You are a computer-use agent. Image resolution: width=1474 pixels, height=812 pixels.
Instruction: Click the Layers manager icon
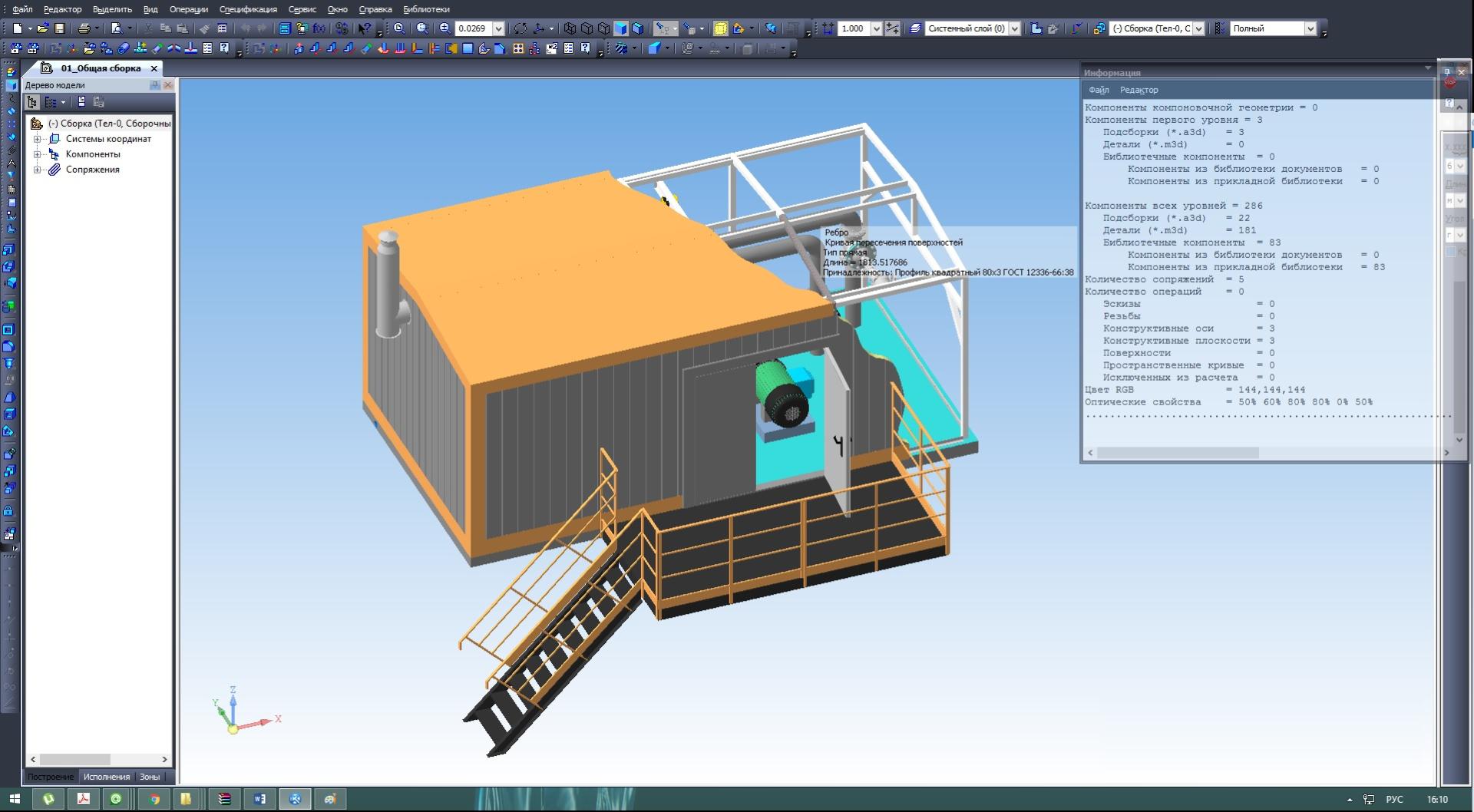tap(915, 28)
